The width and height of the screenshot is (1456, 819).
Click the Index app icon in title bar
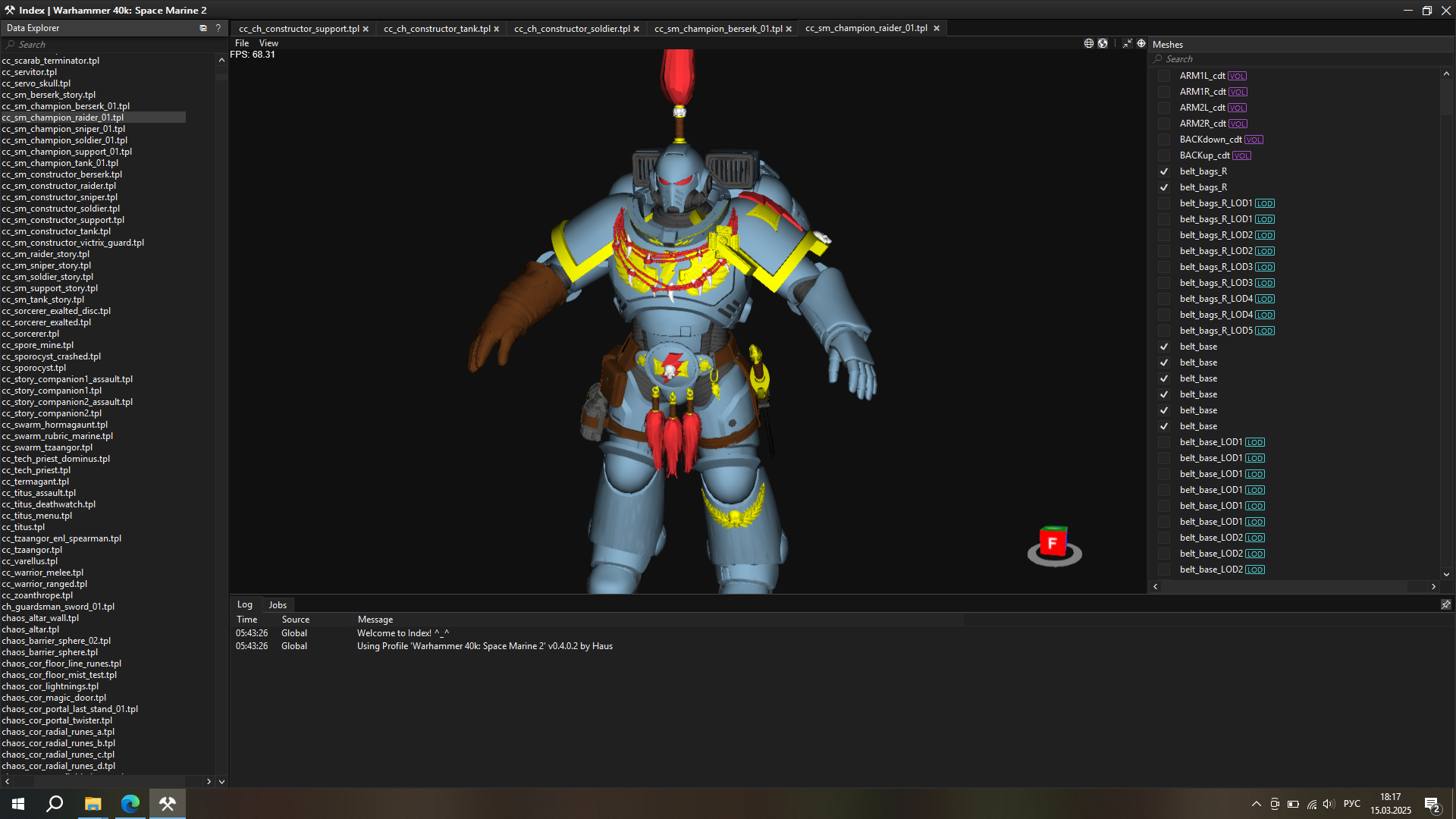pos(9,10)
